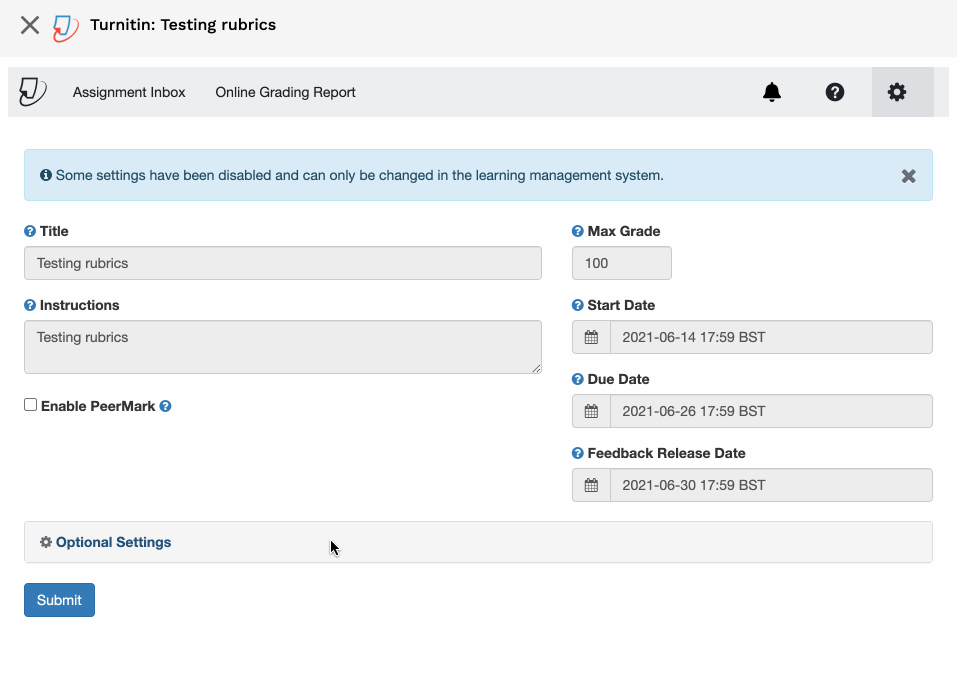Open the Start Date calendar icon
The width and height of the screenshot is (957, 689).
pyautogui.click(x=591, y=337)
